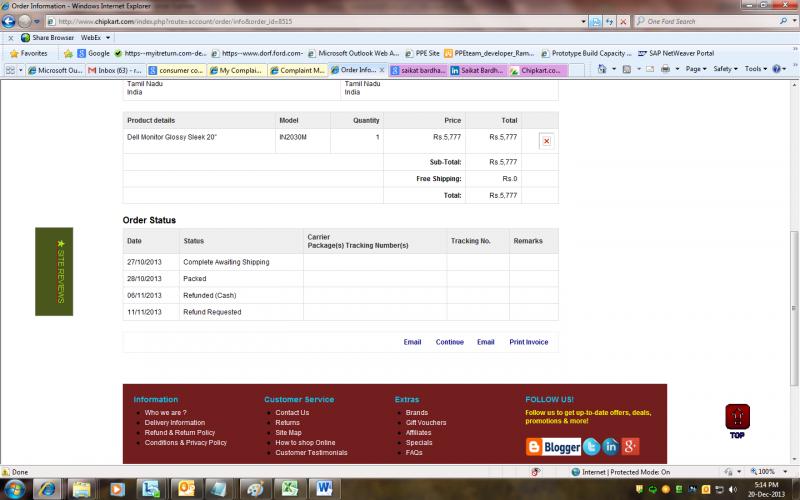Click the One Ford Search box

pos(707,21)
